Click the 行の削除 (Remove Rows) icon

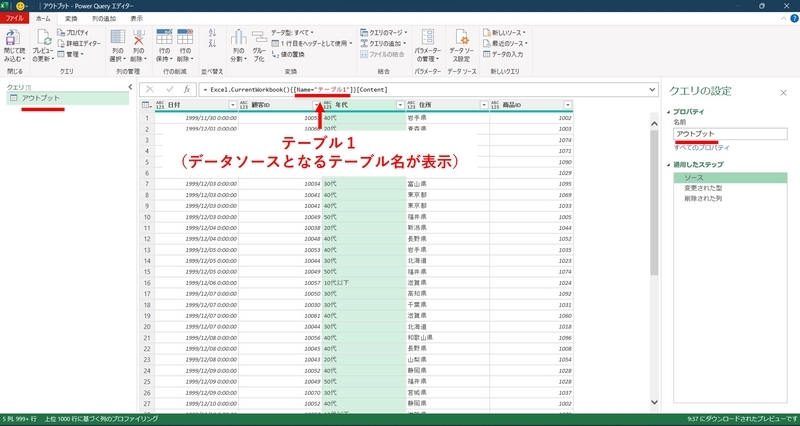[x=185, y=37]
